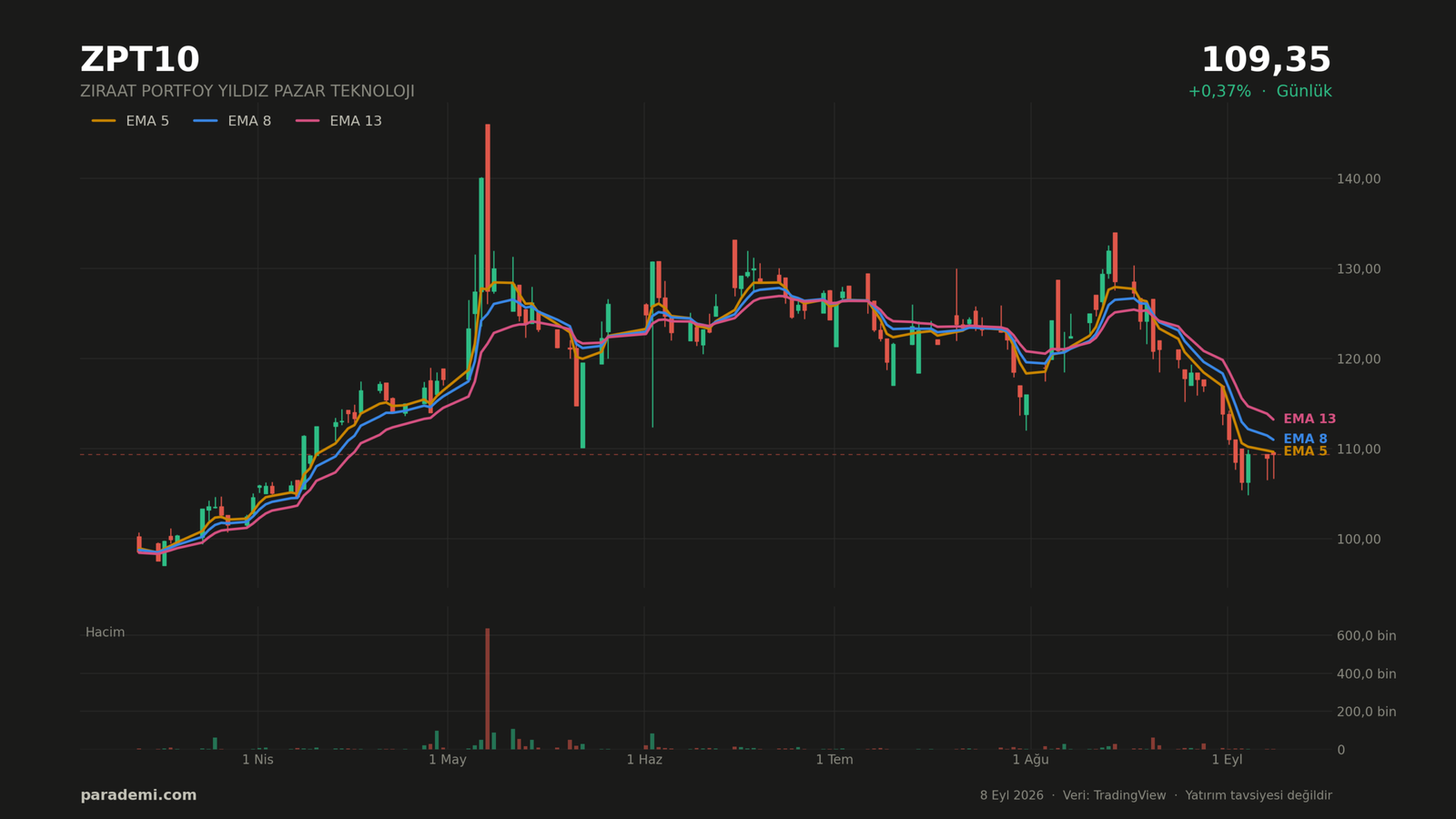The width and height of the screenshot is (1456, 819).
Task: Click the 100,00 price axis label
Action: (1359, 540)
